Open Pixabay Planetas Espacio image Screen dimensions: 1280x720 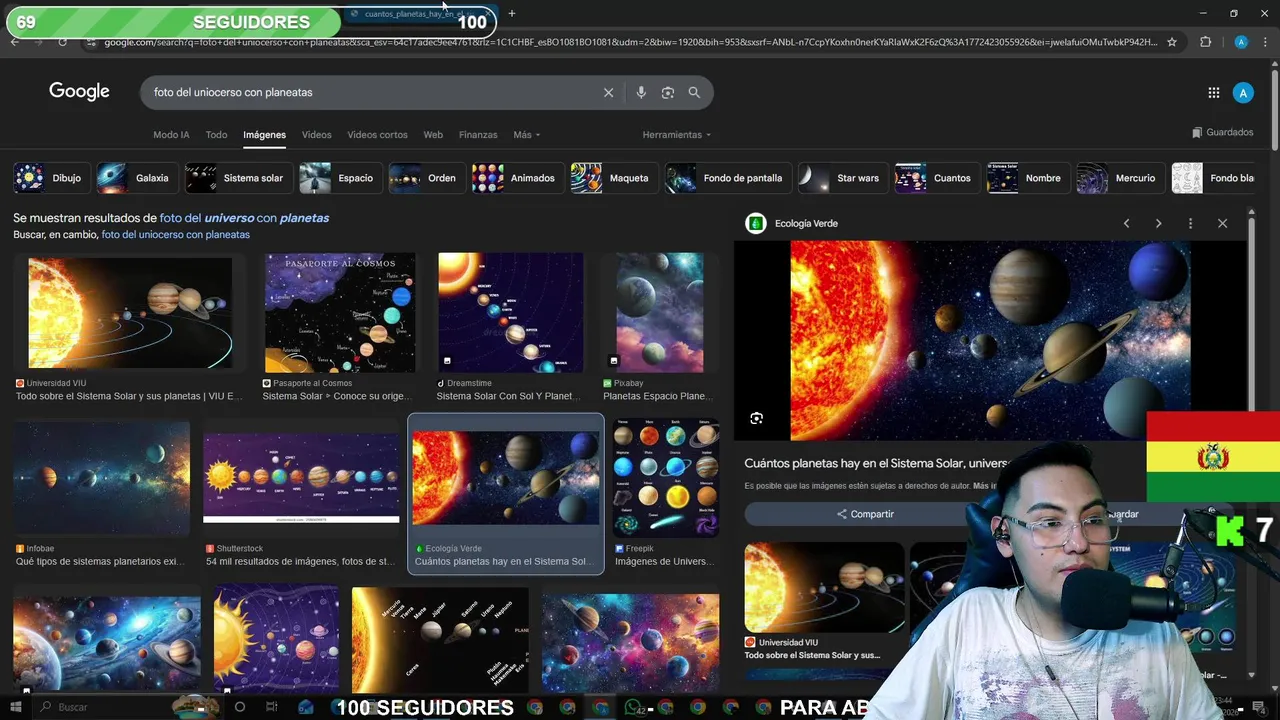(660, 313)
